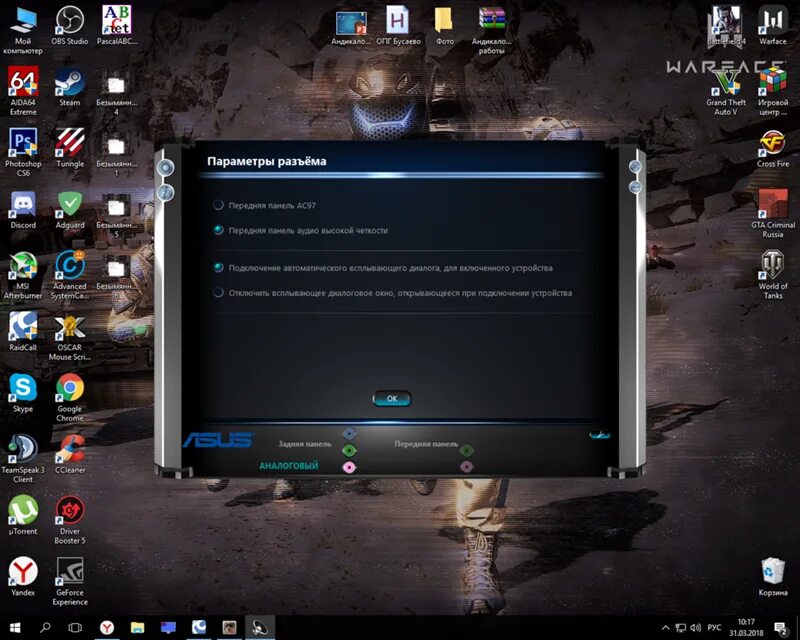Click the green front panel jack
Image resolution: width=800 pixels, height=640 pixels.
click(x=466, y=450)
